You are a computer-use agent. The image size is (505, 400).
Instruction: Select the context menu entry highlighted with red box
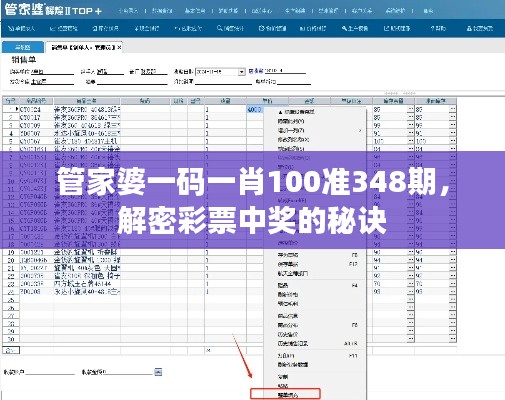[x=285, y=394]
